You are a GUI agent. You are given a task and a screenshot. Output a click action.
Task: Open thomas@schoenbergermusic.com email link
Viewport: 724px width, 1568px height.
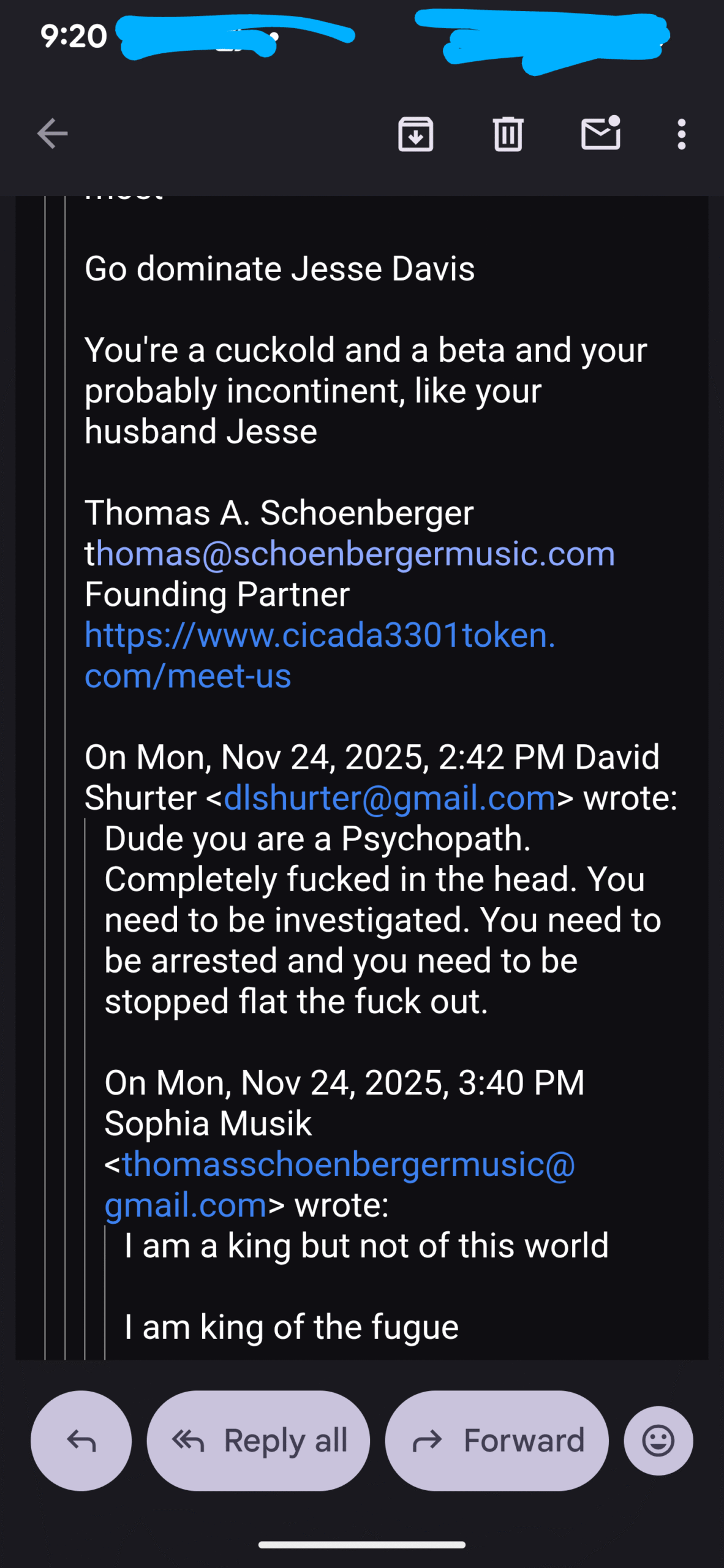click(355, 554)
